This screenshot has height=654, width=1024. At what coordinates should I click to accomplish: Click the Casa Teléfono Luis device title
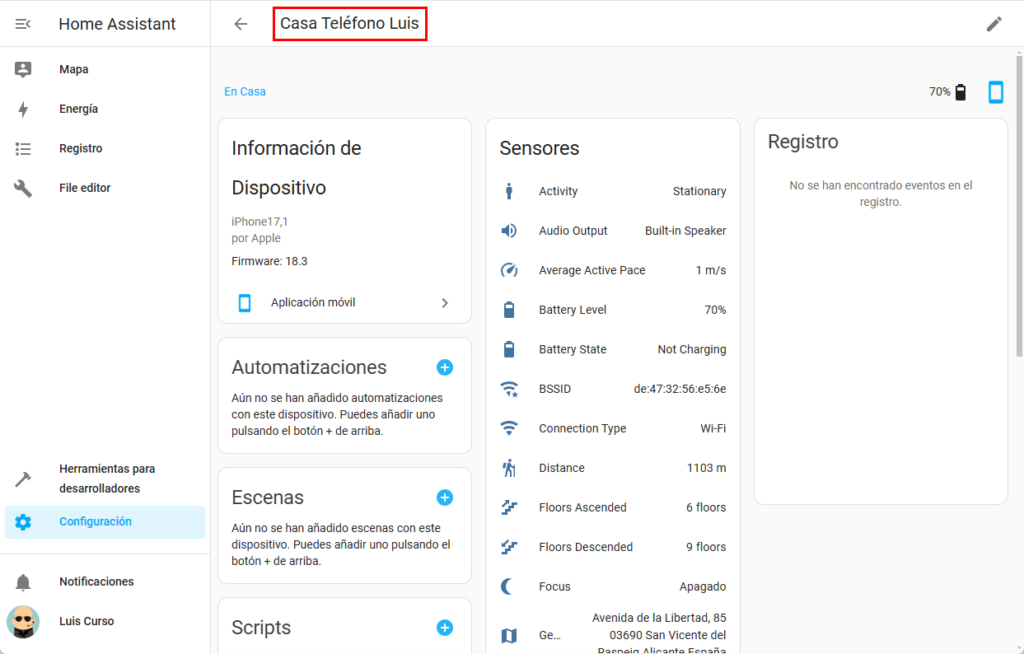coord(349,24)
